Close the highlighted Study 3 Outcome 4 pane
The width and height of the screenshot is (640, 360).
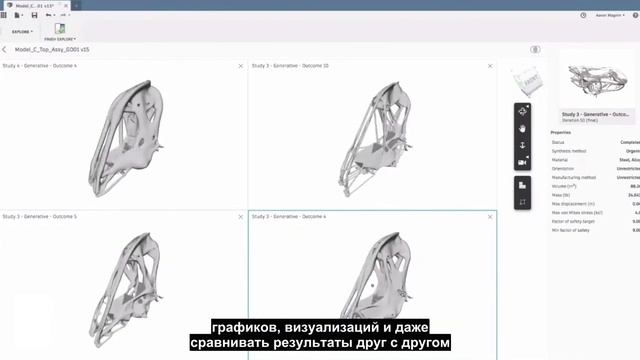[490, 217]
